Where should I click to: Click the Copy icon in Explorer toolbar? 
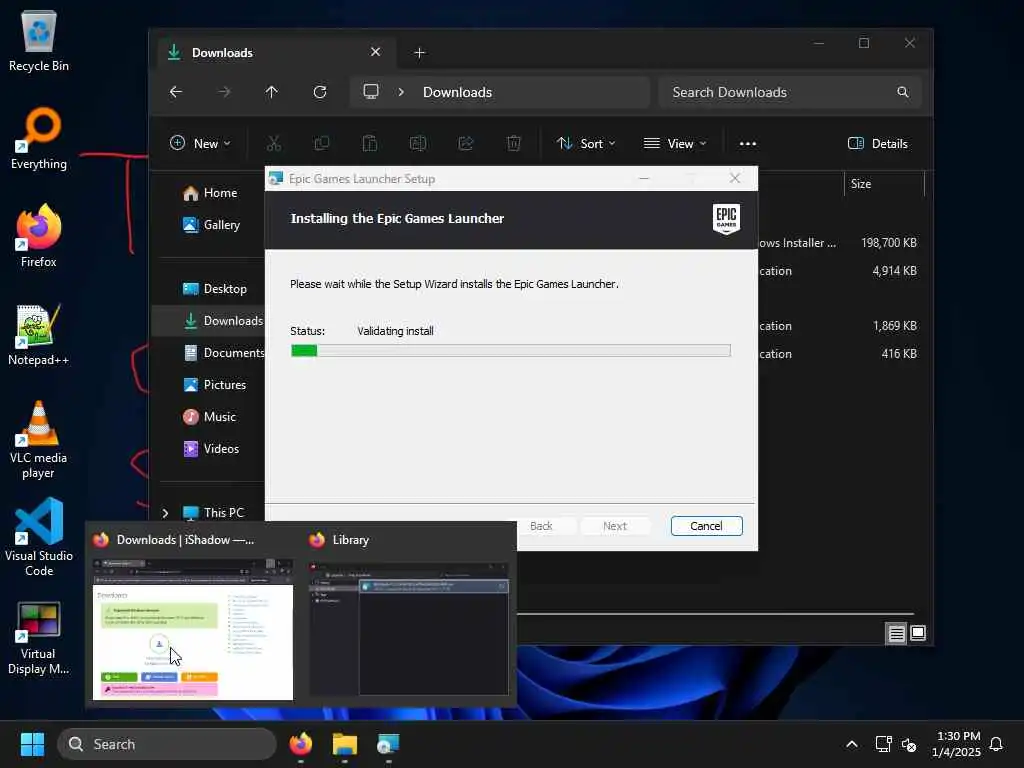321,143
